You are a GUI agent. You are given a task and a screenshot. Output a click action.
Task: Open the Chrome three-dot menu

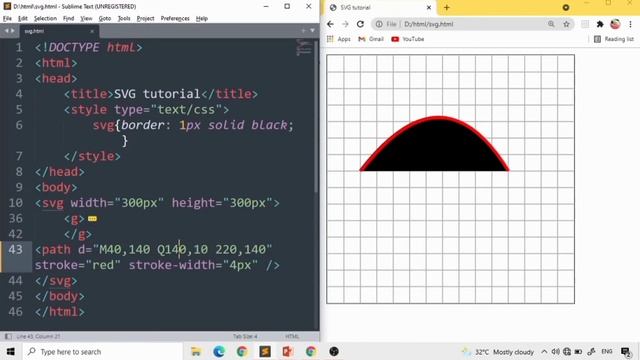point(630,24)
